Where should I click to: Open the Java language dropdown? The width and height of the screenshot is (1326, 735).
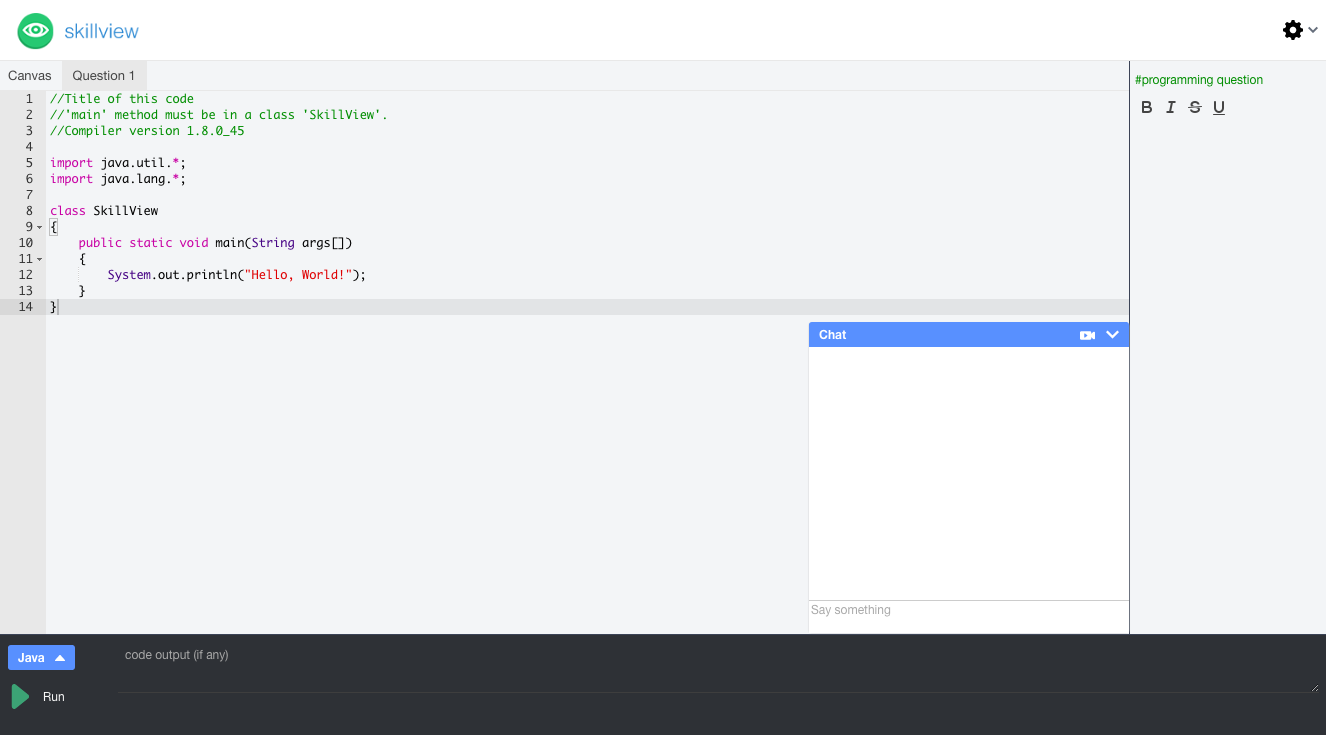click(x=41, y=657)
